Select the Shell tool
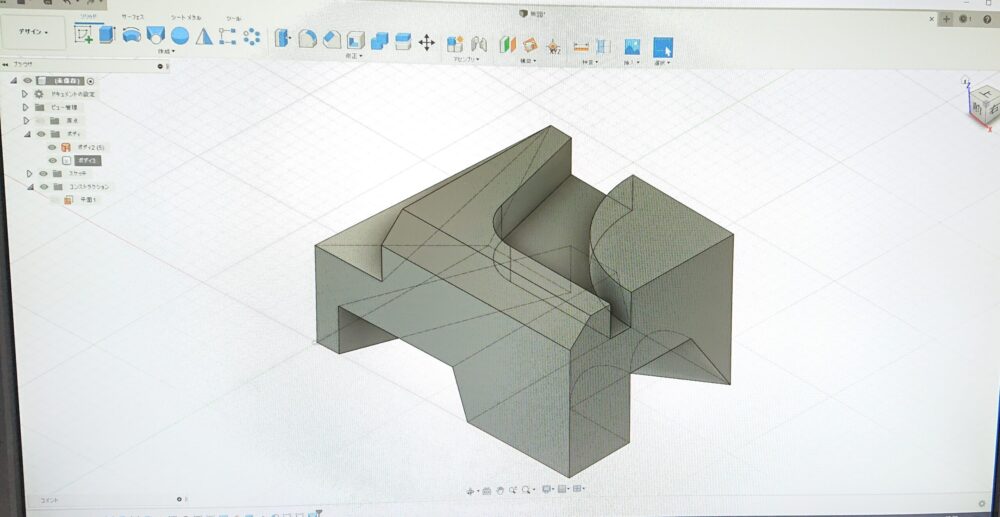The height and width of the screenshot is (517, 1000). (x=355, y=40)
